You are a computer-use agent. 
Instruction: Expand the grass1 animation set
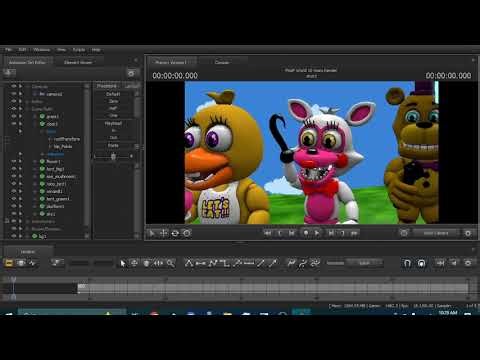pyautogui.click(x=35, y=116)
